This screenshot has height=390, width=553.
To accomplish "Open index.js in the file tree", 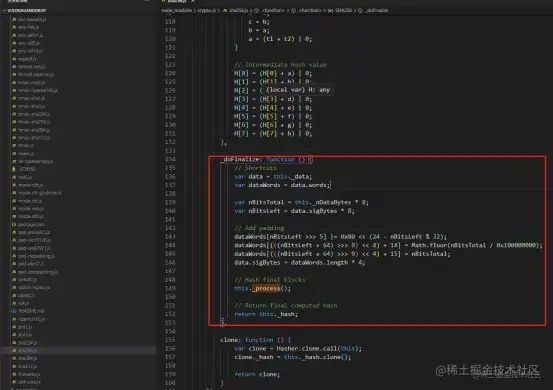I will coord(26,153).
